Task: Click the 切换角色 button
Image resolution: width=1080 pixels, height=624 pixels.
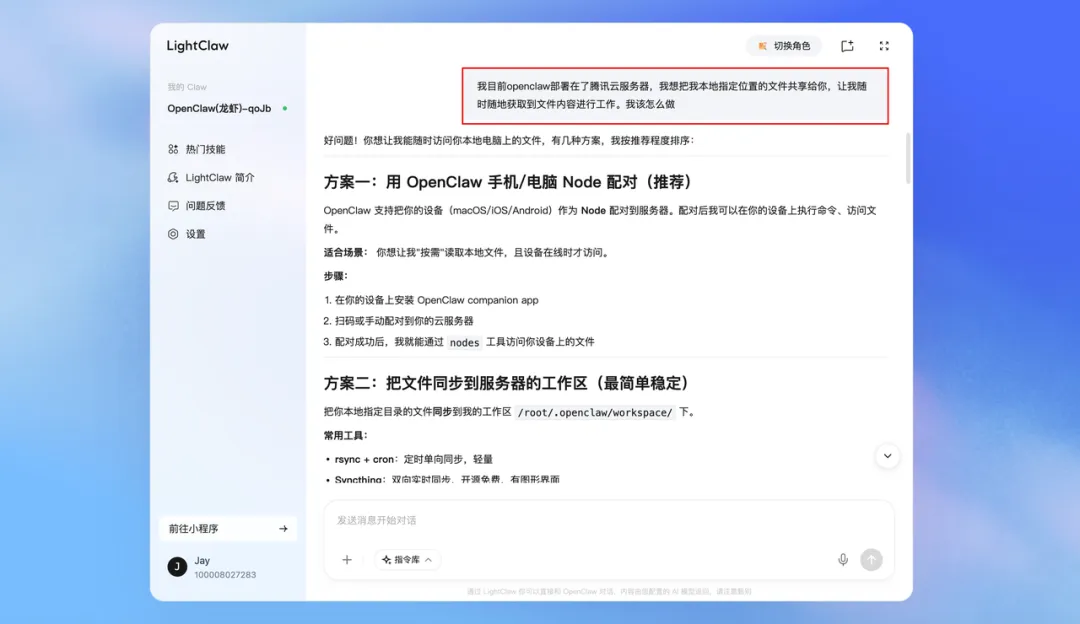Action: (784, 45)
